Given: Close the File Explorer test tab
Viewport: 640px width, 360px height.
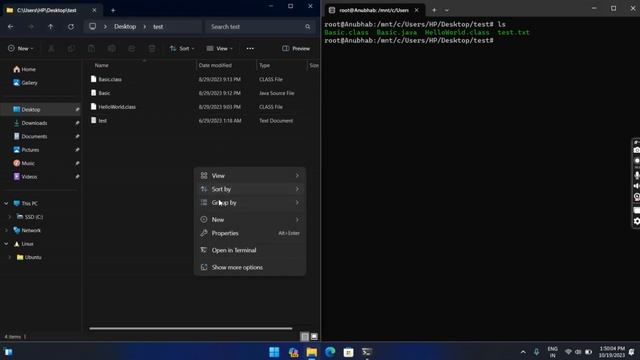Looking at the screenshot, I should tap(94, 10).
